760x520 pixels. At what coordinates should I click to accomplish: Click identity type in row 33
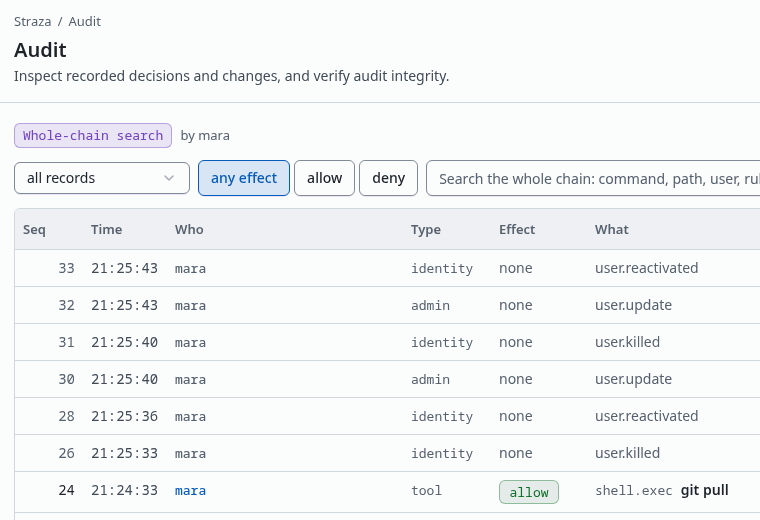tap(442, 268)
